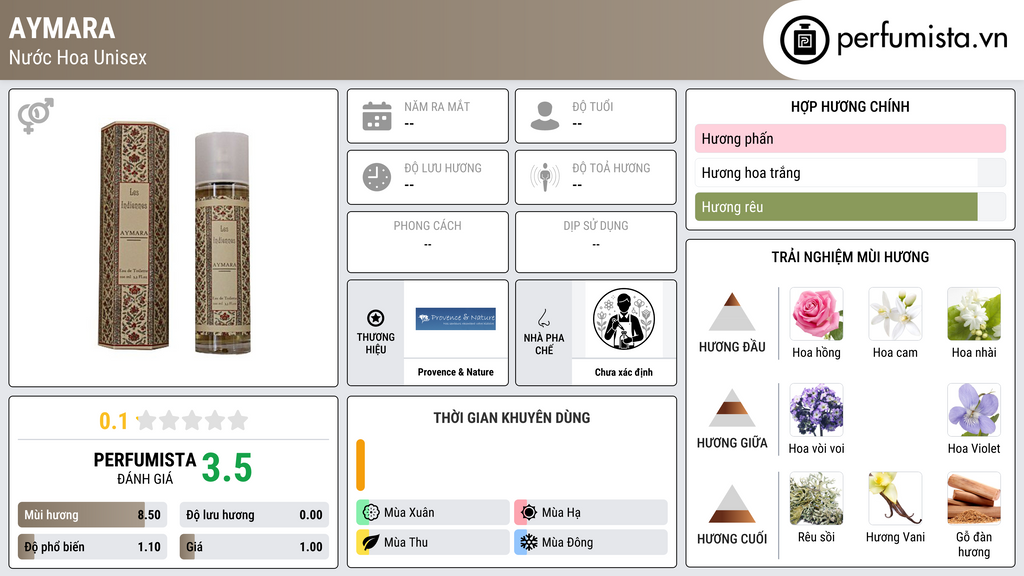This screenshot has width=1024, height=576.
Task: Click the Provence & Nature brand name
Action: [x=456, y=372]
